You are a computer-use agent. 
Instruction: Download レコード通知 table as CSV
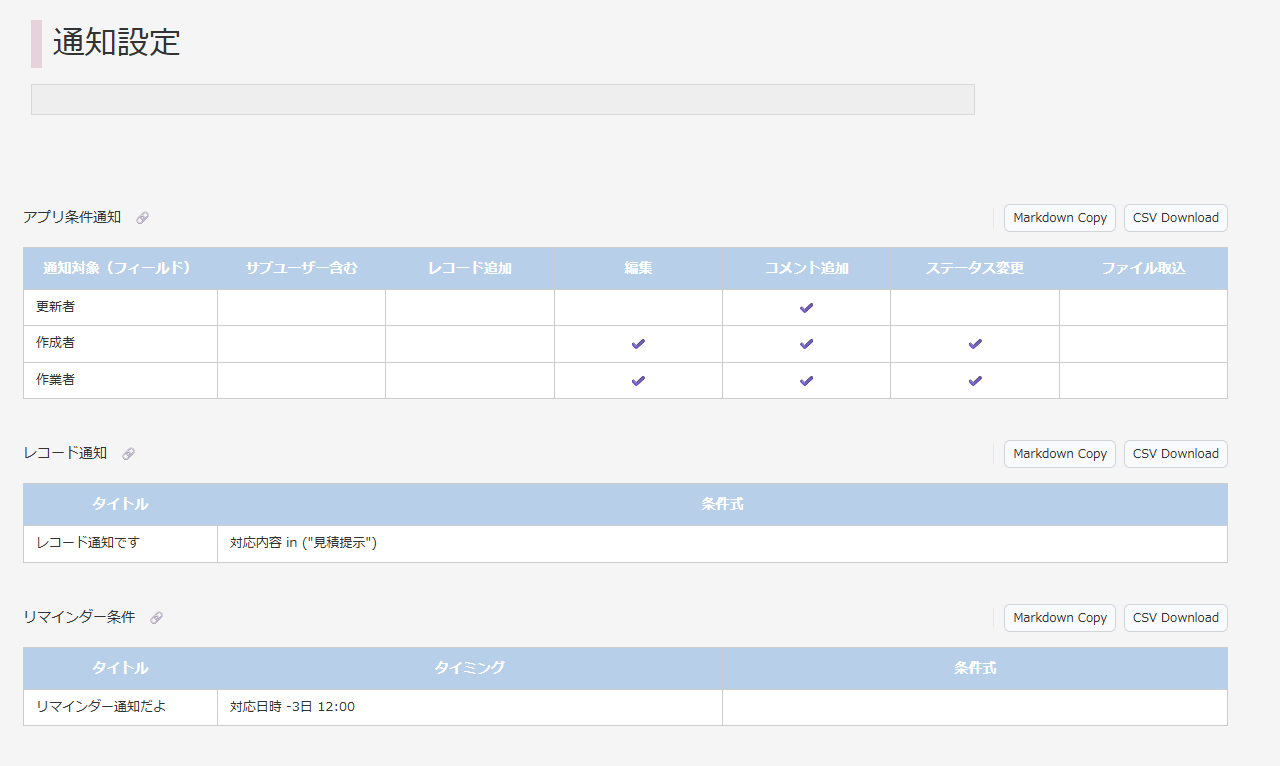click(1176, 454)
